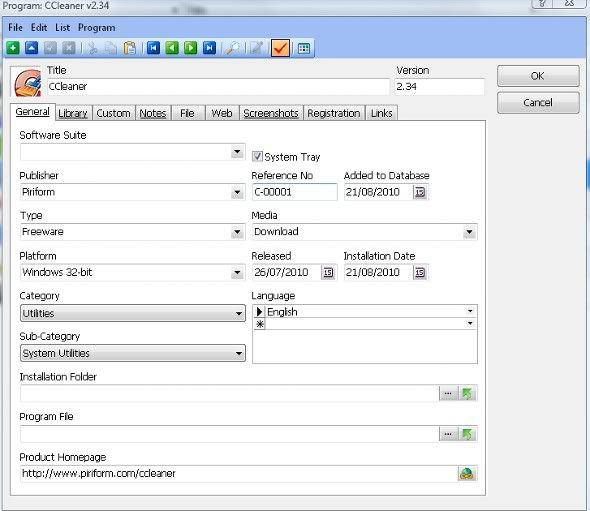Click the green previous record arrow

click(172, 48)
